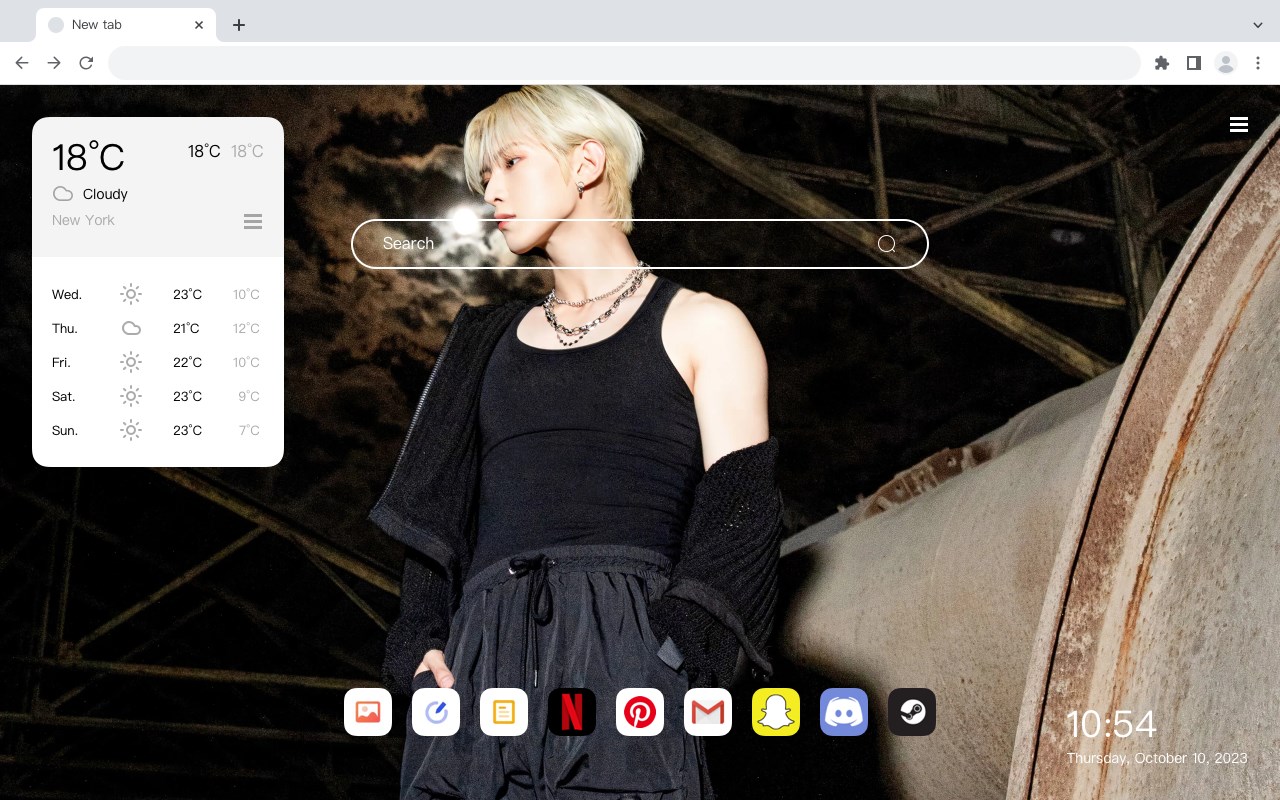Open a new browser tab
Screen dimensions: 1280x800
click(x=238, y=25)
